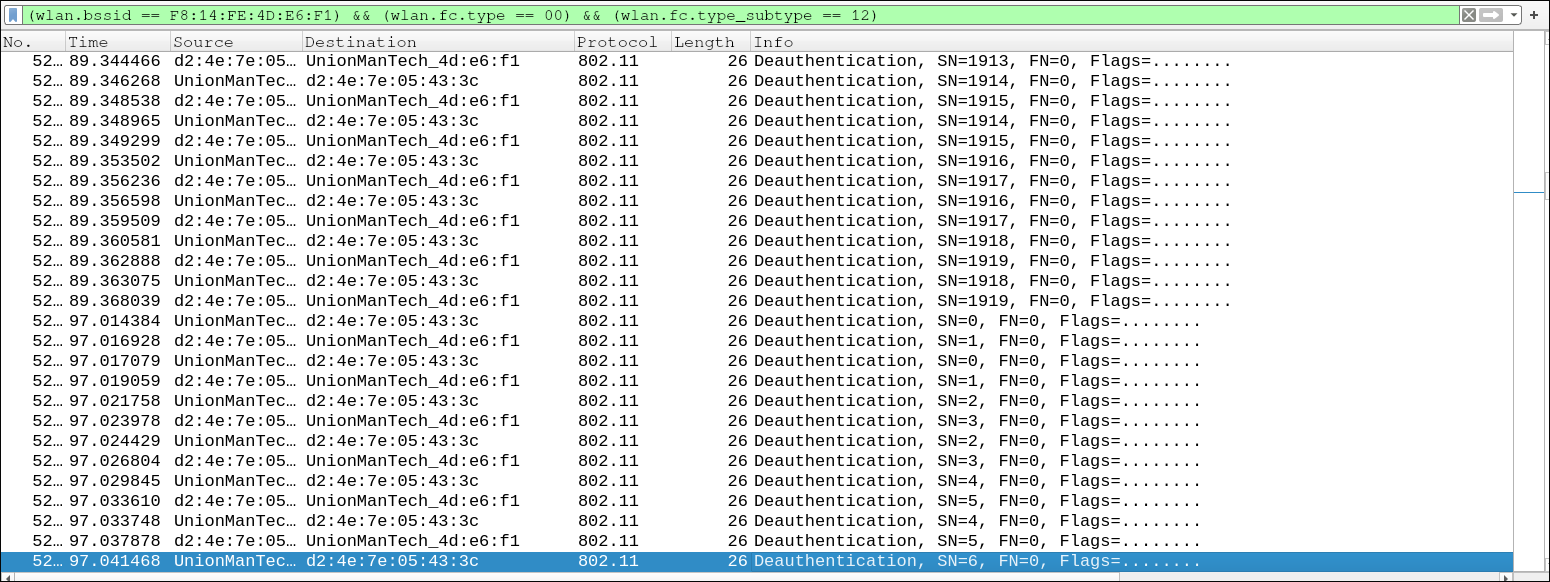Select the packet at time 89.348538
The height and width of the screenshot is (582, 1550).
pos(757,101)
